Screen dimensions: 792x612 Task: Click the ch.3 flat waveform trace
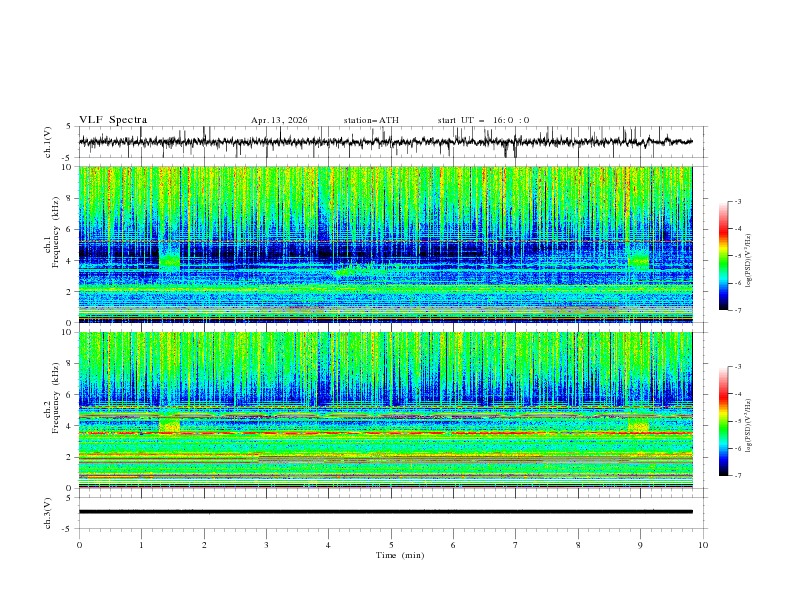point(385,512)
